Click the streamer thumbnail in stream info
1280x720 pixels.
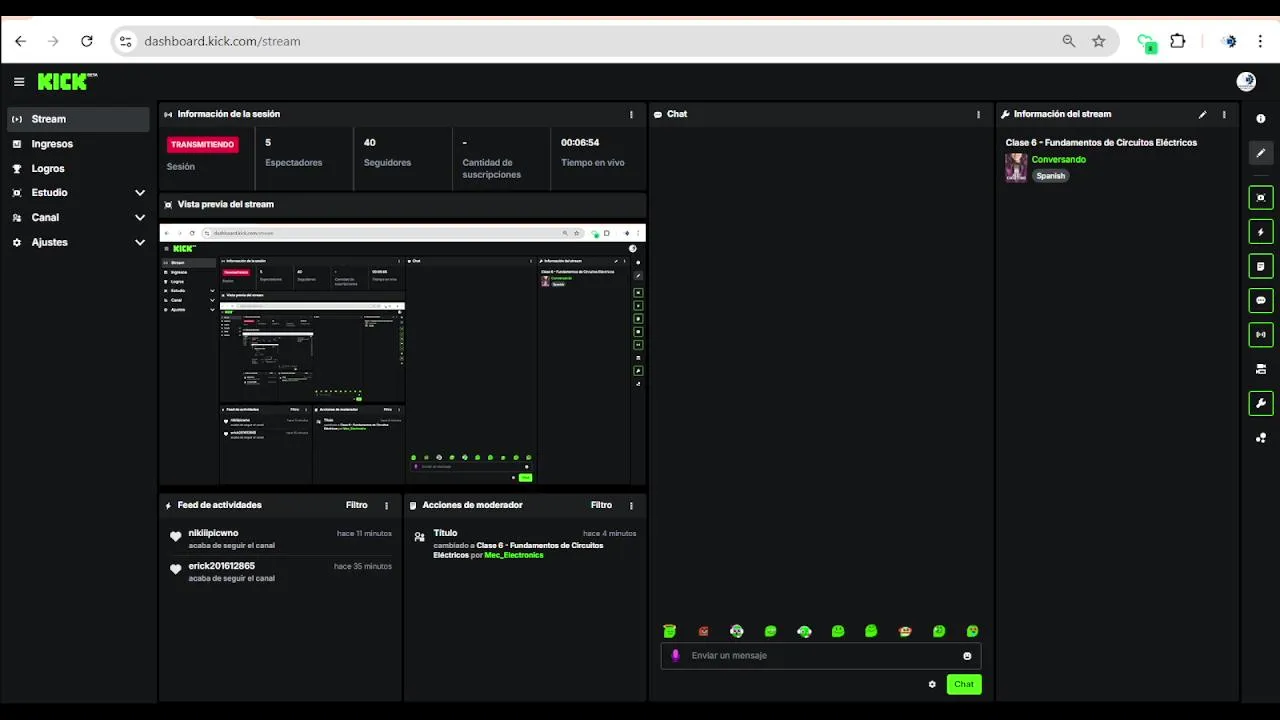pyautogui.click(x=1016, y=167)
